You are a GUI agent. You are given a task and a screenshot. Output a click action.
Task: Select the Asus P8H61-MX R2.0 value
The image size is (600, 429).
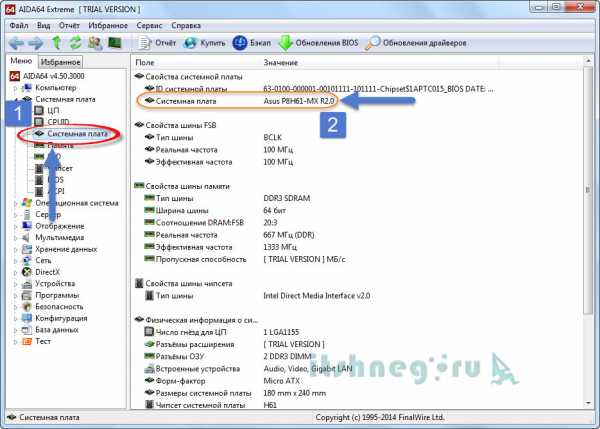(299, 101)
